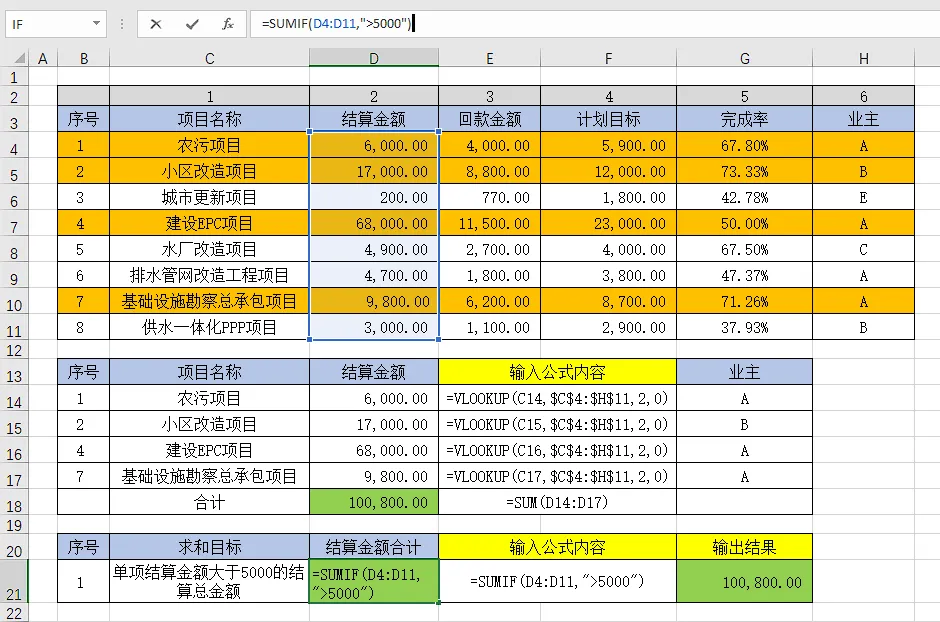Screen dimensions: 940x622
Task: Click the =VLOOKUP(C17,$C$4:$H$11,2,0) cell
Action: pyautogui.click(x=558, y=476)
